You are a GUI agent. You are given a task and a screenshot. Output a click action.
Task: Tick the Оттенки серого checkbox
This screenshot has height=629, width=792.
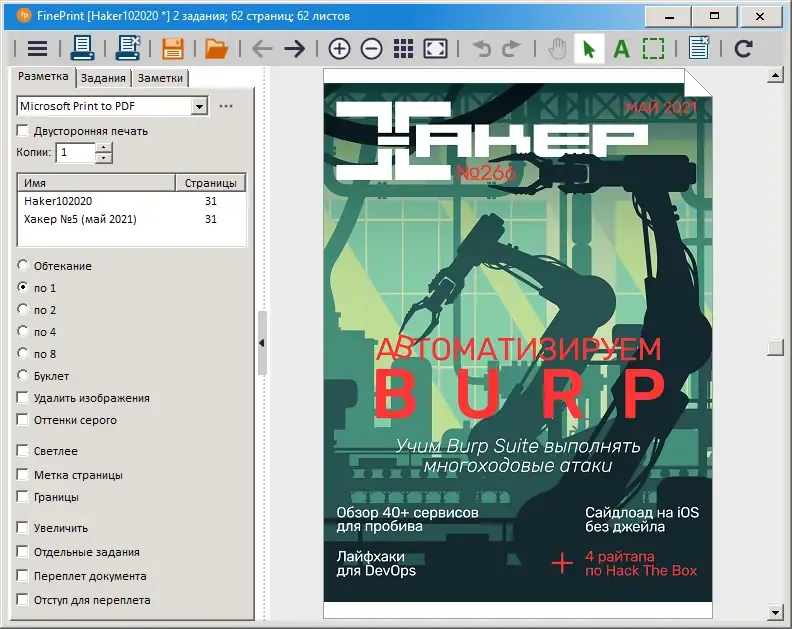pos(22,419)
